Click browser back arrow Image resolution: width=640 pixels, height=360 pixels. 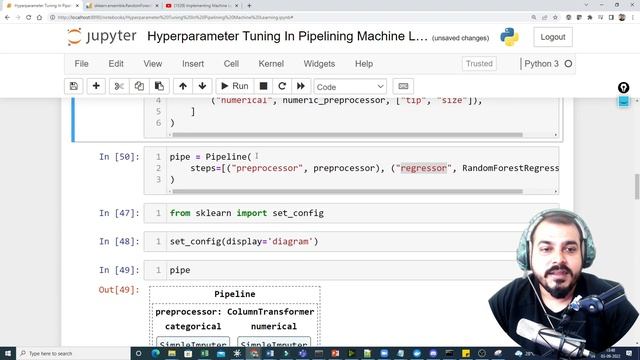pyautogui.click(x=7, y=18)
